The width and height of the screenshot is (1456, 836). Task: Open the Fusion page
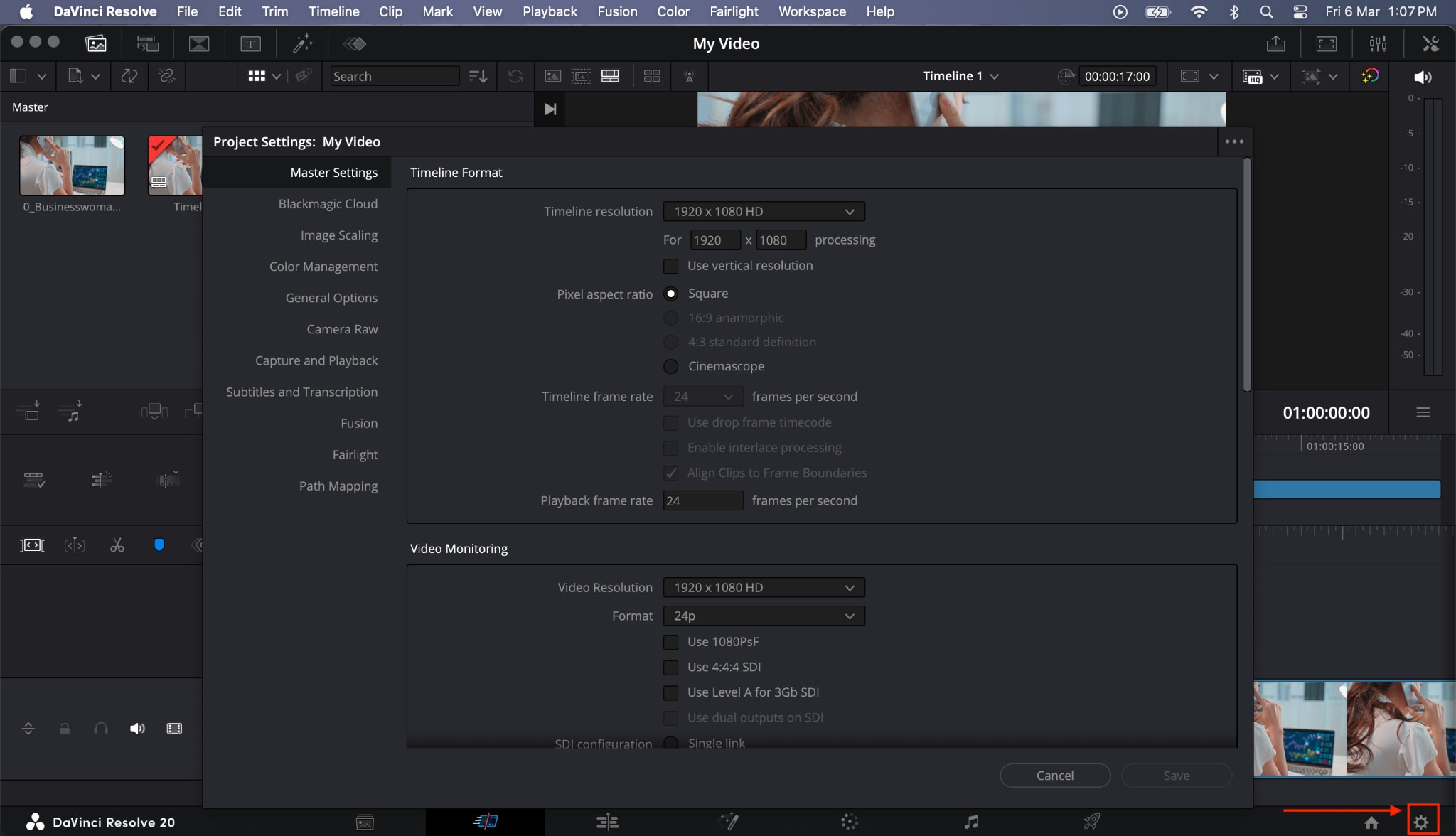point(729,821)
